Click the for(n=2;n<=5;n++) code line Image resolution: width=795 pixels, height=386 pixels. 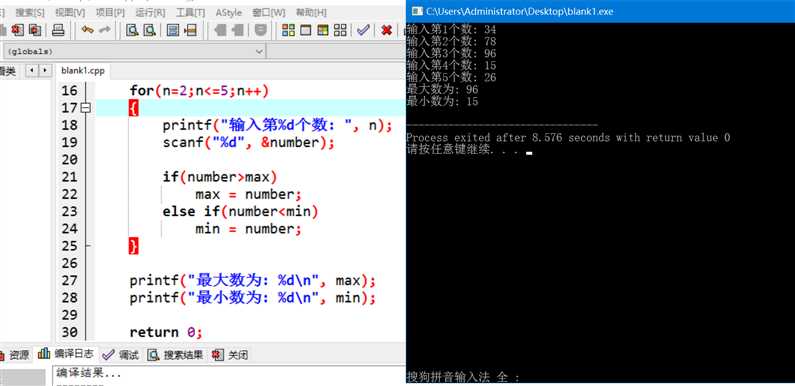(x=199, y=91)
